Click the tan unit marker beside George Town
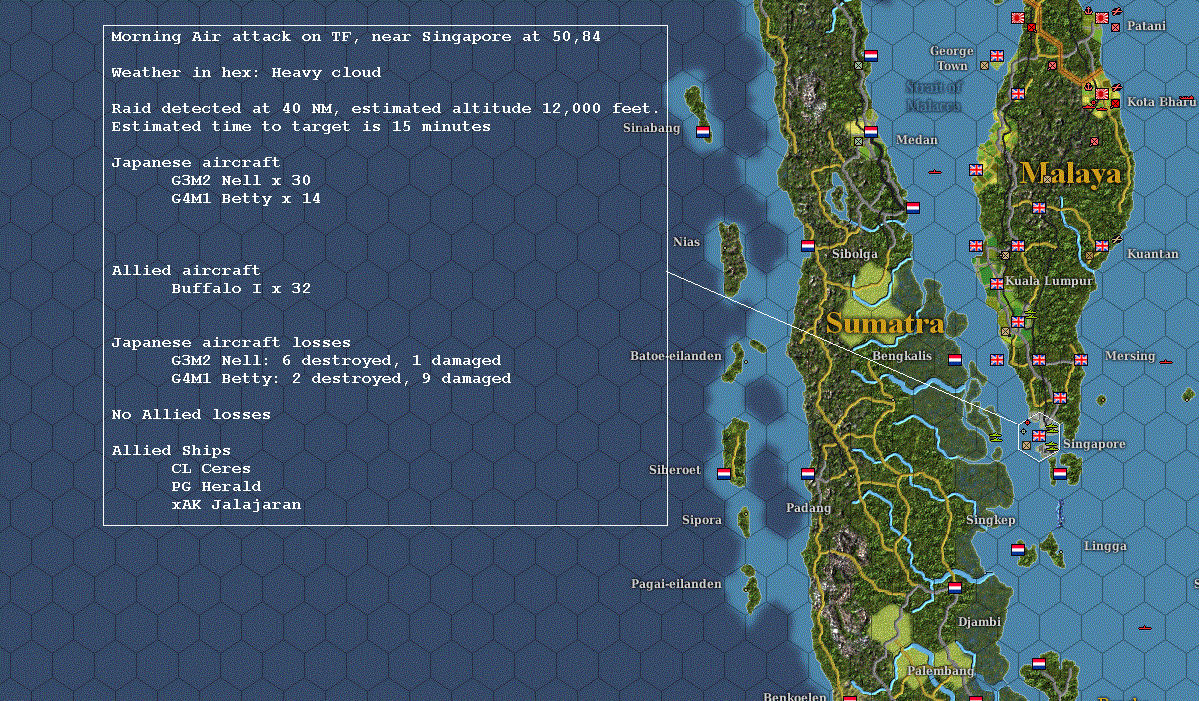1199x701 pixels. (x=985, y=66)
